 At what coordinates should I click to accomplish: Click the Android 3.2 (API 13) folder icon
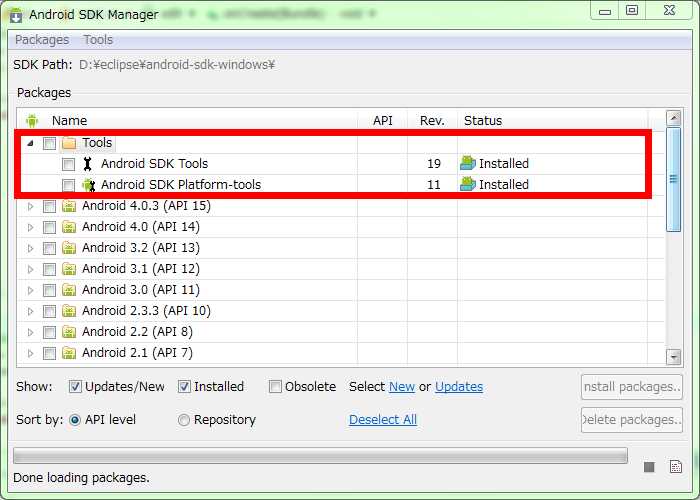69,248
